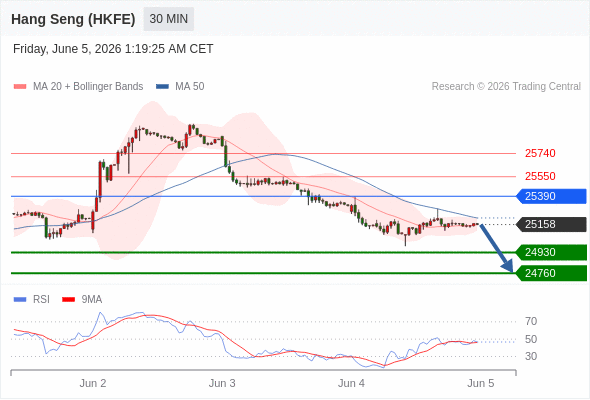Screen dimensions: 590x400
Task: Select the 25390 pivot price tag
Action: 551,196
